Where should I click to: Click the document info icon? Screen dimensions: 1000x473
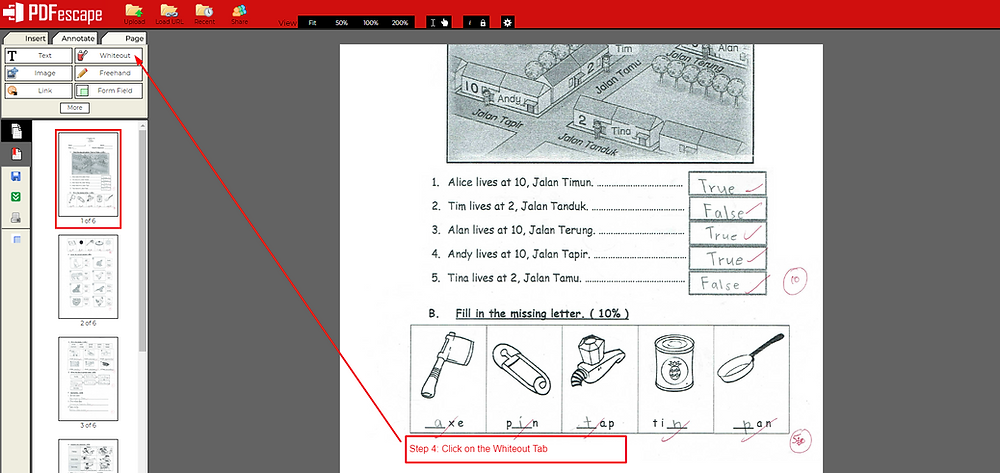pyautogui.click(x=470, y=22)
